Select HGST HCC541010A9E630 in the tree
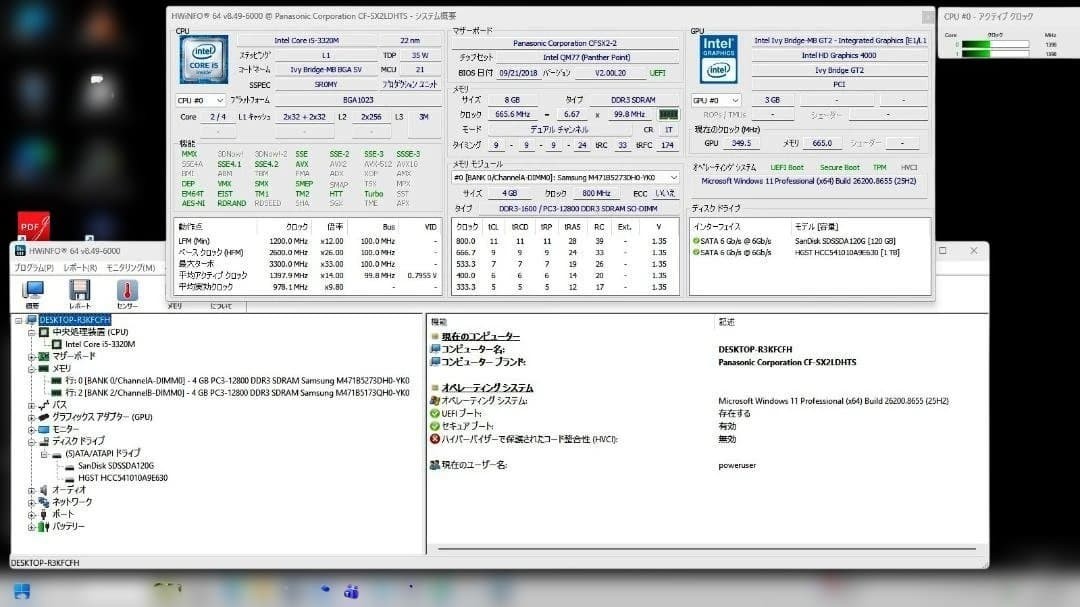This screenshot has width=1080, height=607. pyautogui.click(x=123, y=477)
